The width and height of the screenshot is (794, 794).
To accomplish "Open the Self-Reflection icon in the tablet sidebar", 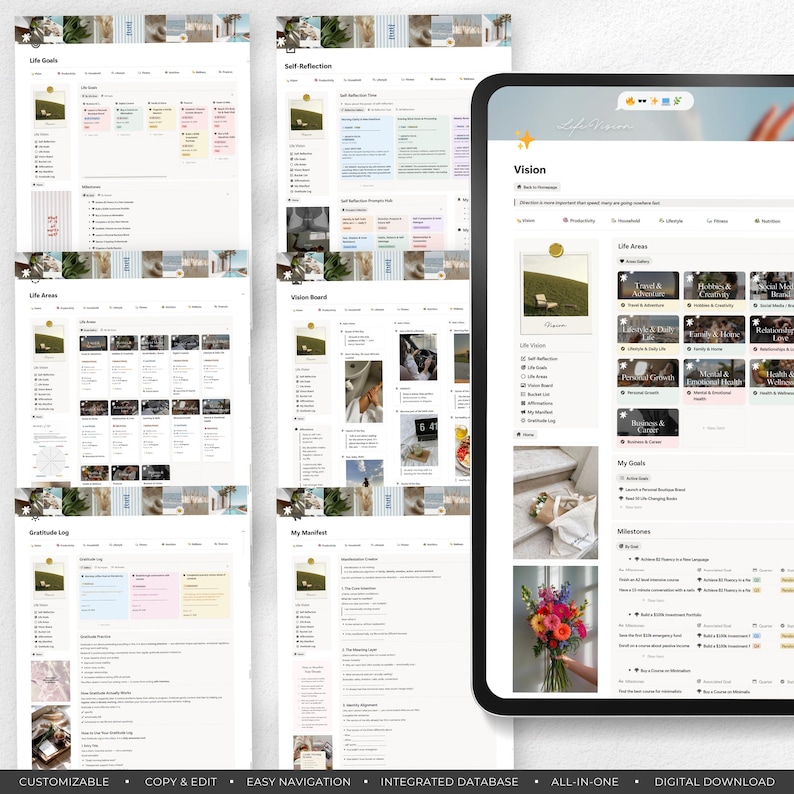I will click(x=523, y=359).
